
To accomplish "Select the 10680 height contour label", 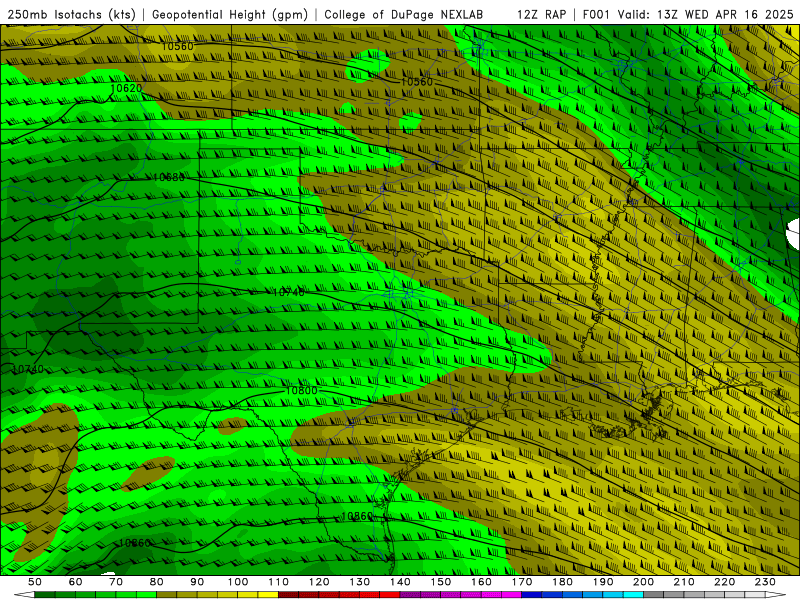I will [168, 178].
